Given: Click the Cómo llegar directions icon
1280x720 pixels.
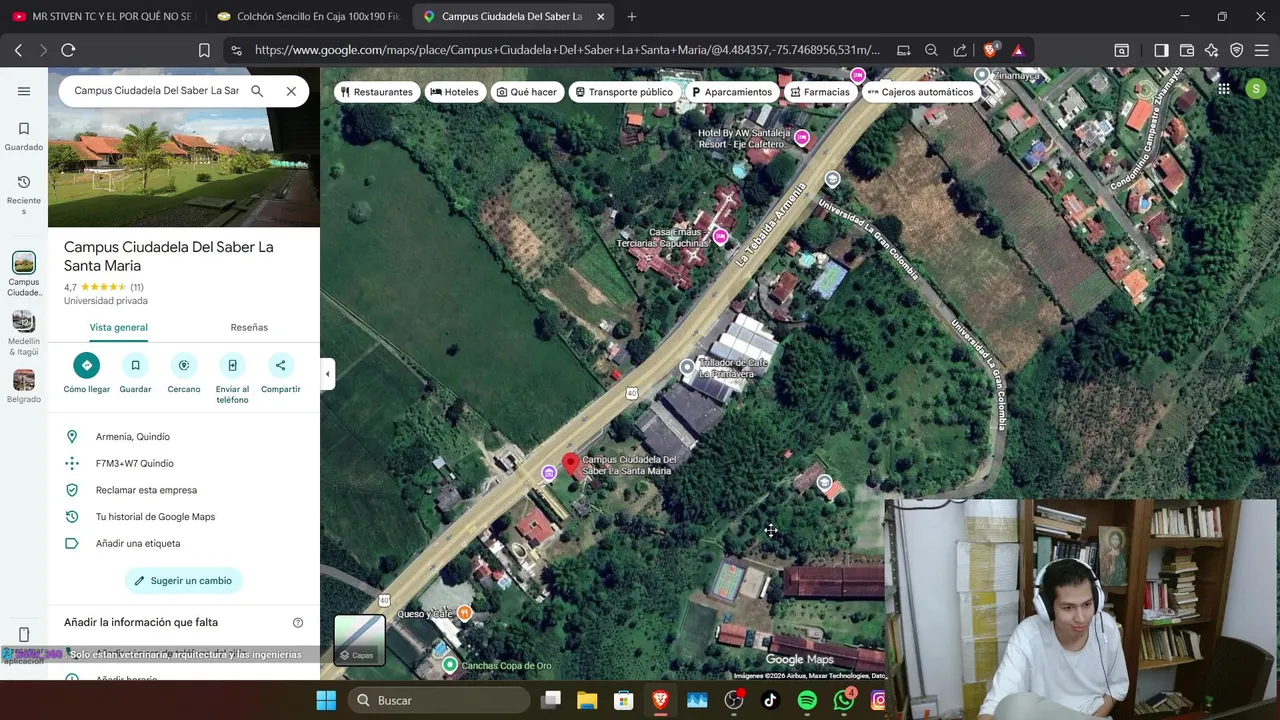Looking at the screenshot, I should (87, 365).
